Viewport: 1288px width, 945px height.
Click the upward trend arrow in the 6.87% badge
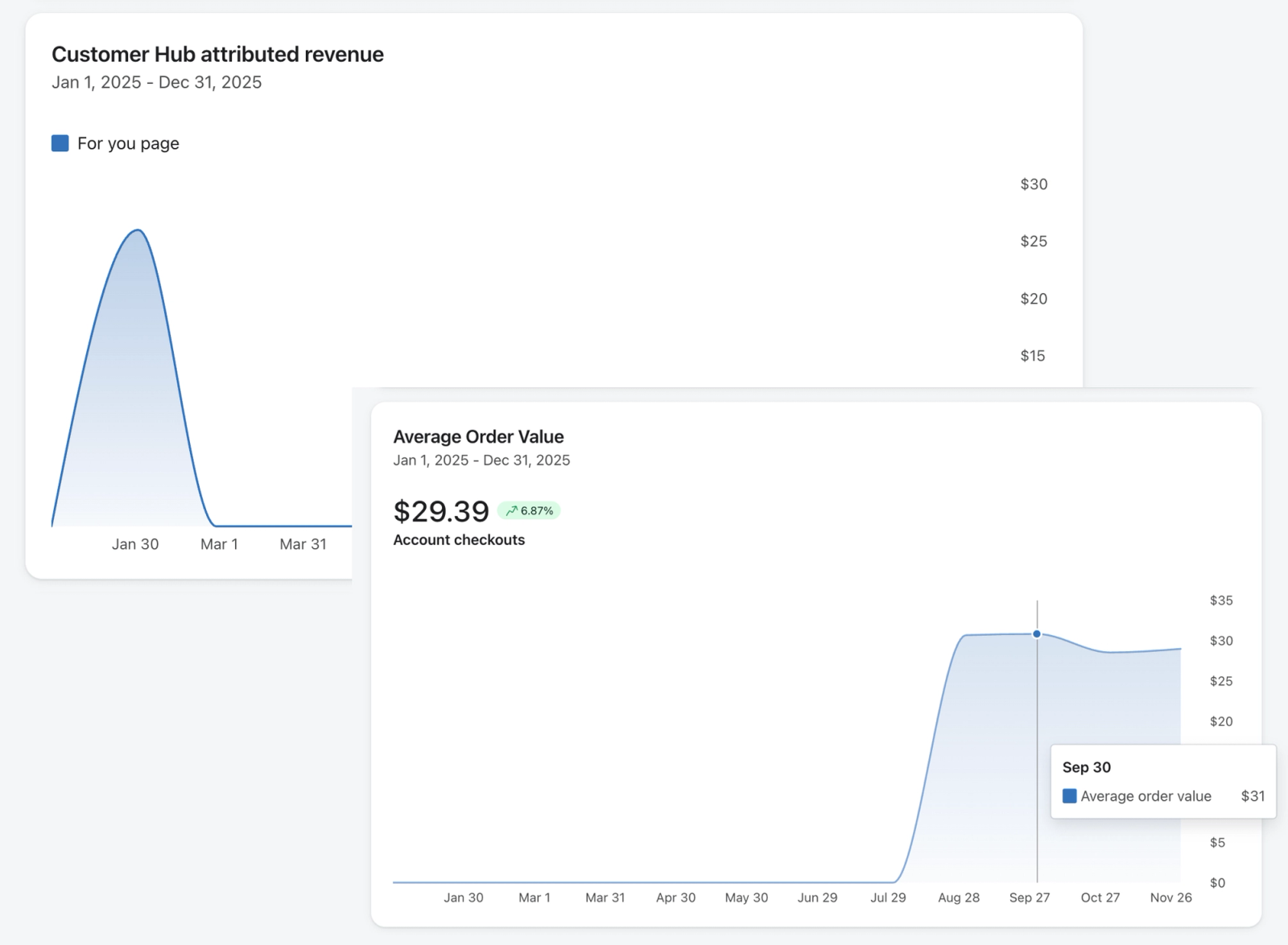pos(511,510)
